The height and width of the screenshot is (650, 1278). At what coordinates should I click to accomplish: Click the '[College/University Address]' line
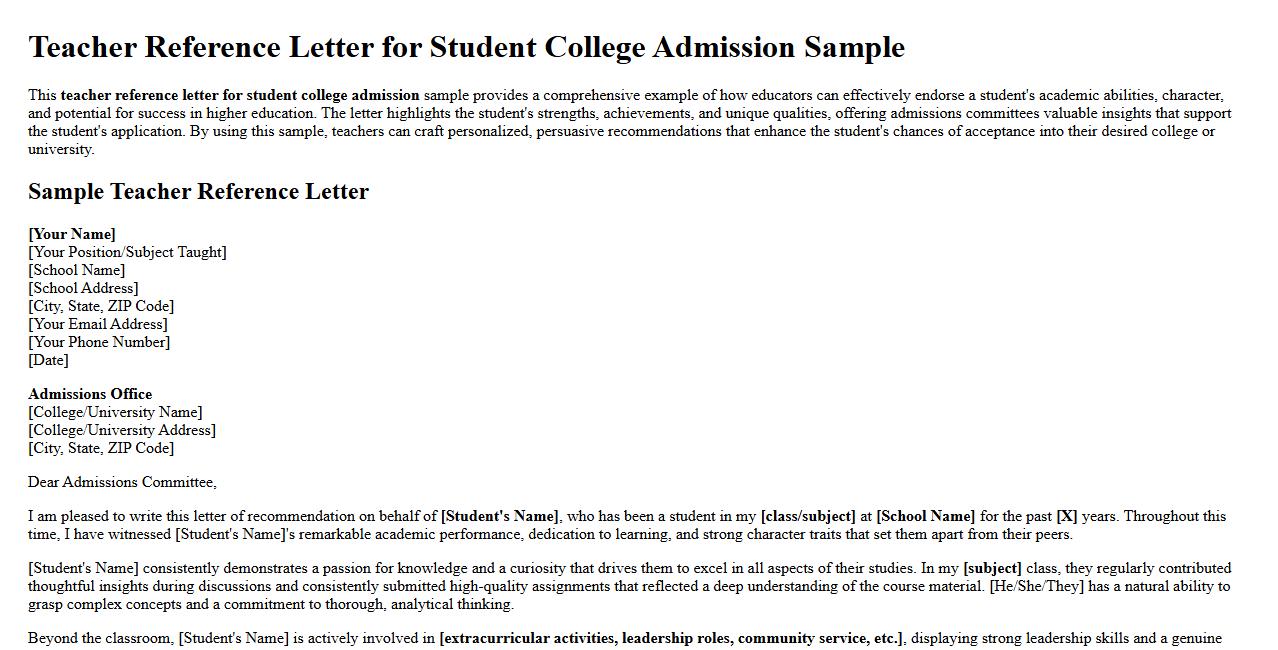(122, 430)
